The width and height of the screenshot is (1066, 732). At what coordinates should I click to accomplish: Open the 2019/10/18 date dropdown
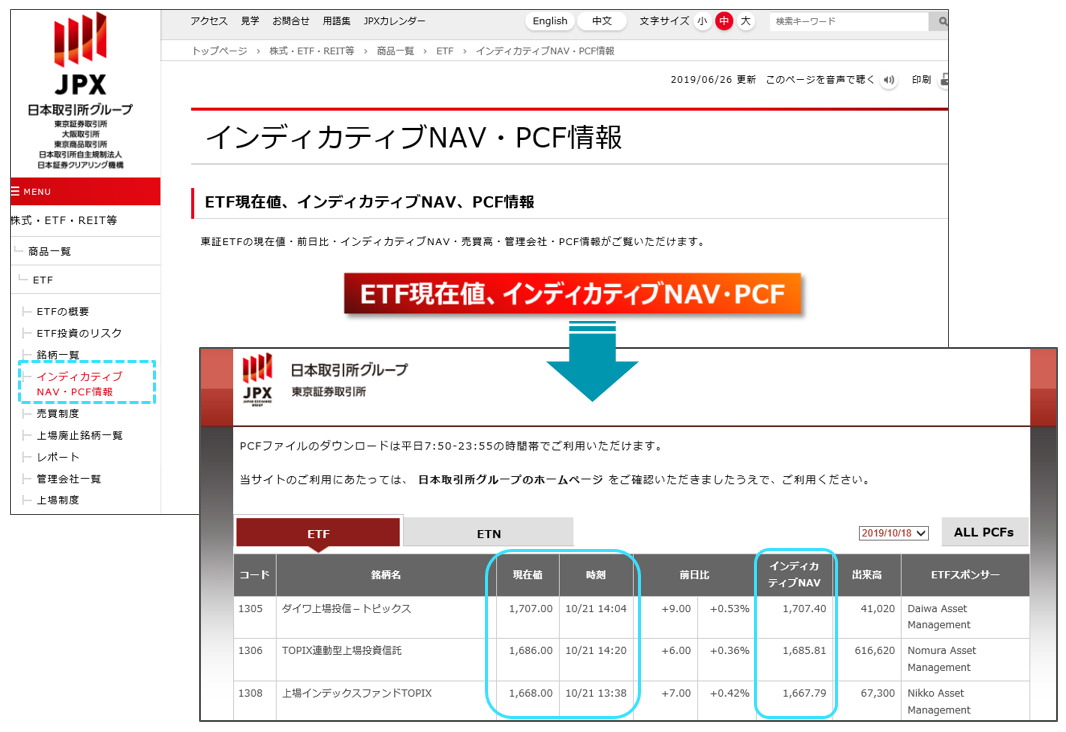pos(894,533)
